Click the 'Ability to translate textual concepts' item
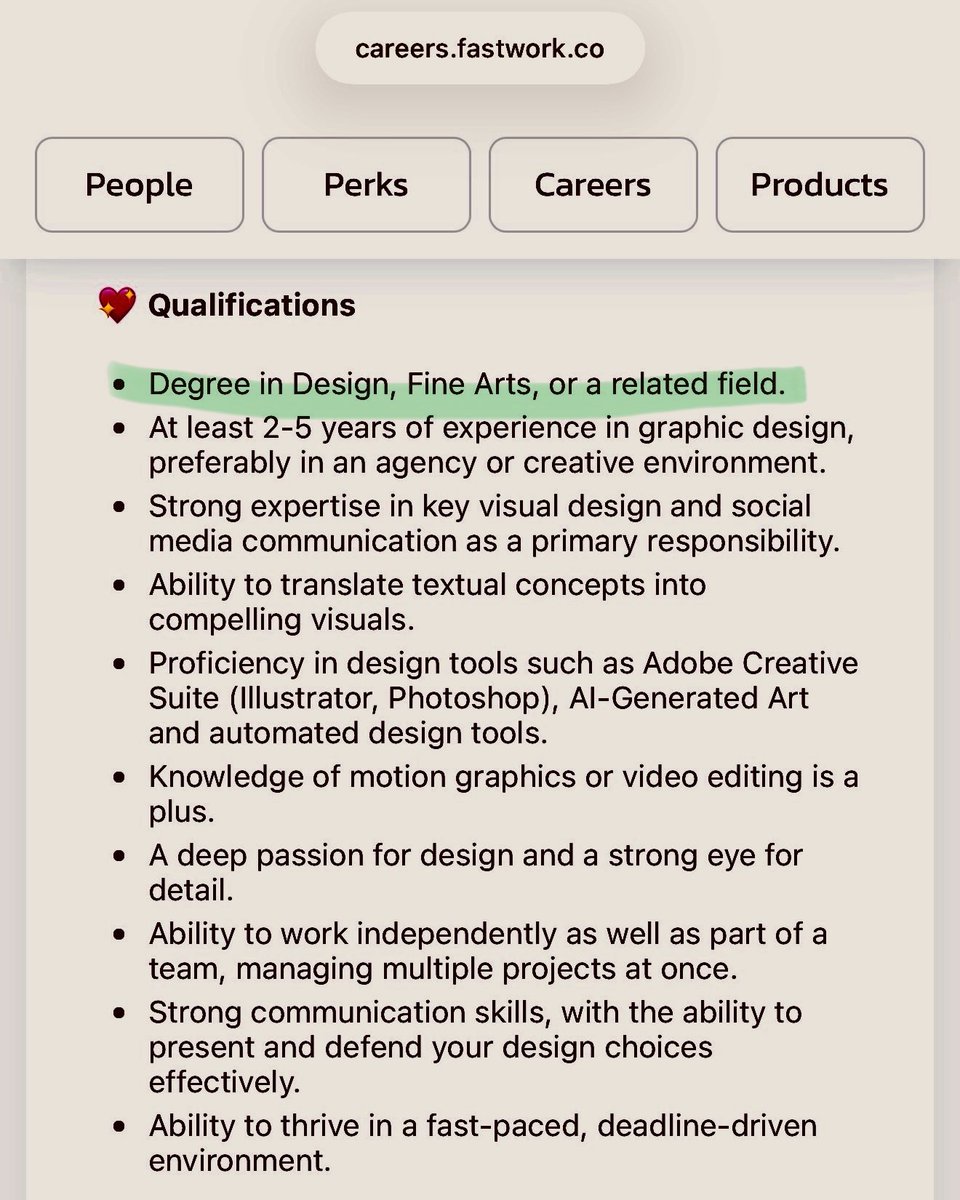Screen dimensions: 960x1200 (x=428, y=601)
